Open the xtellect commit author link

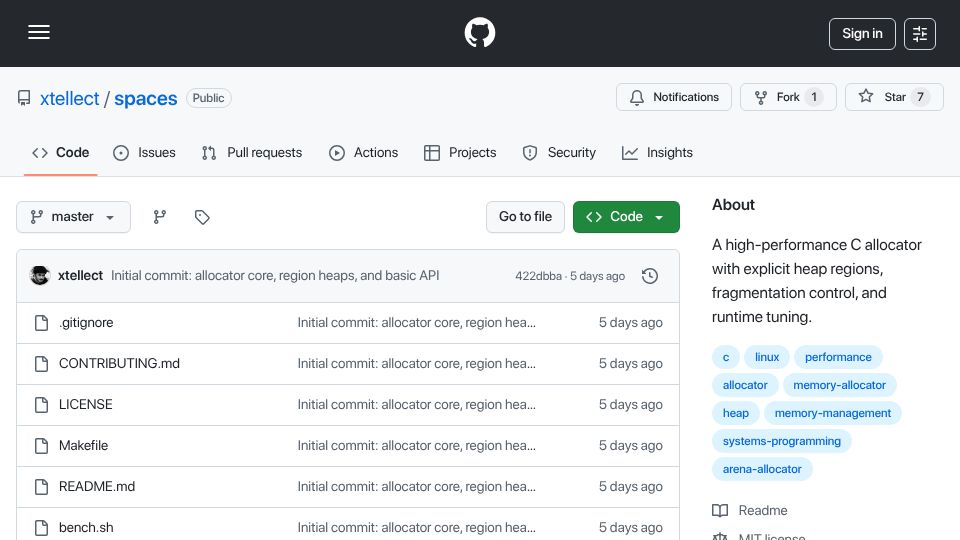click(x=80, y=276)
